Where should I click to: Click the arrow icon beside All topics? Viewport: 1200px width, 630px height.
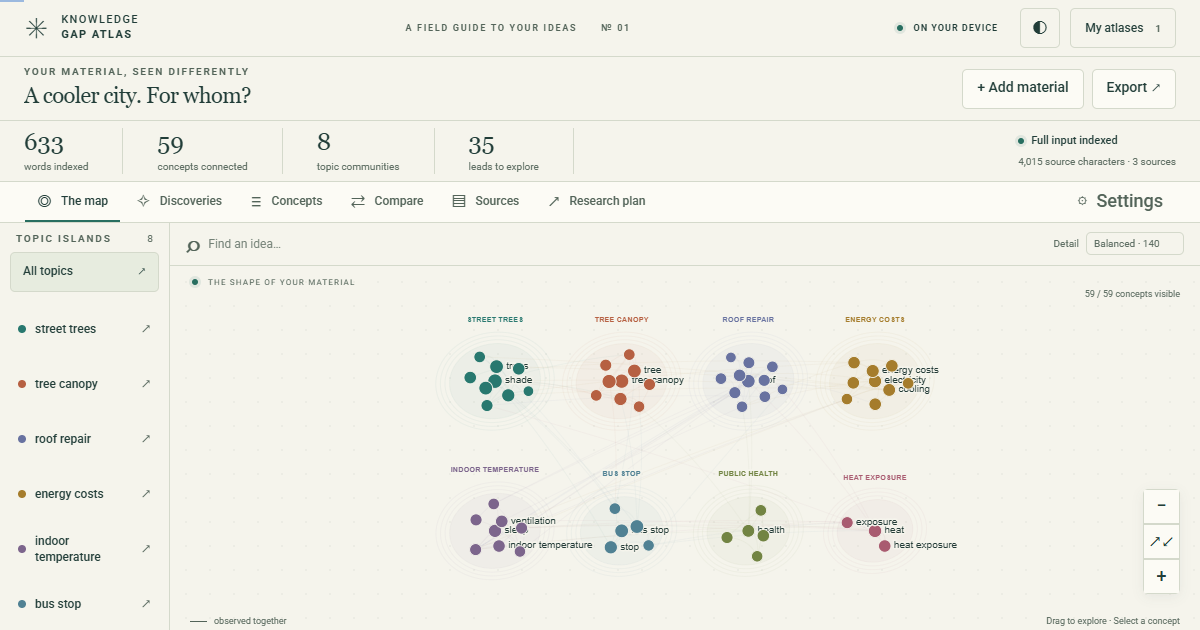click(142, 271)
